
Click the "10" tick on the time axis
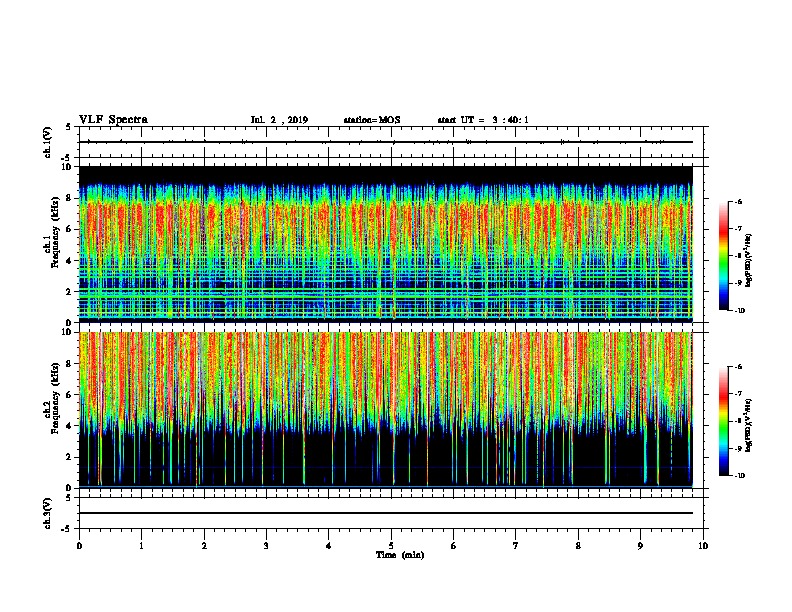(x=703, y=546)
